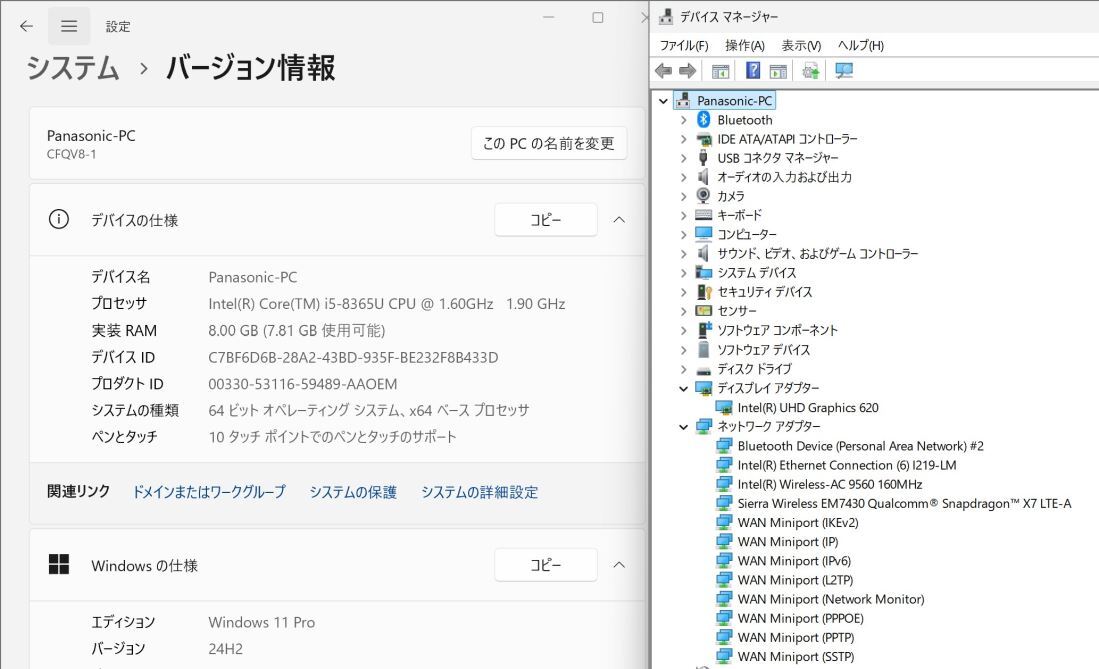Collapse the ディスプレイ アダプター node
This screenshot has width=1099, height=669.
point(683,388)
